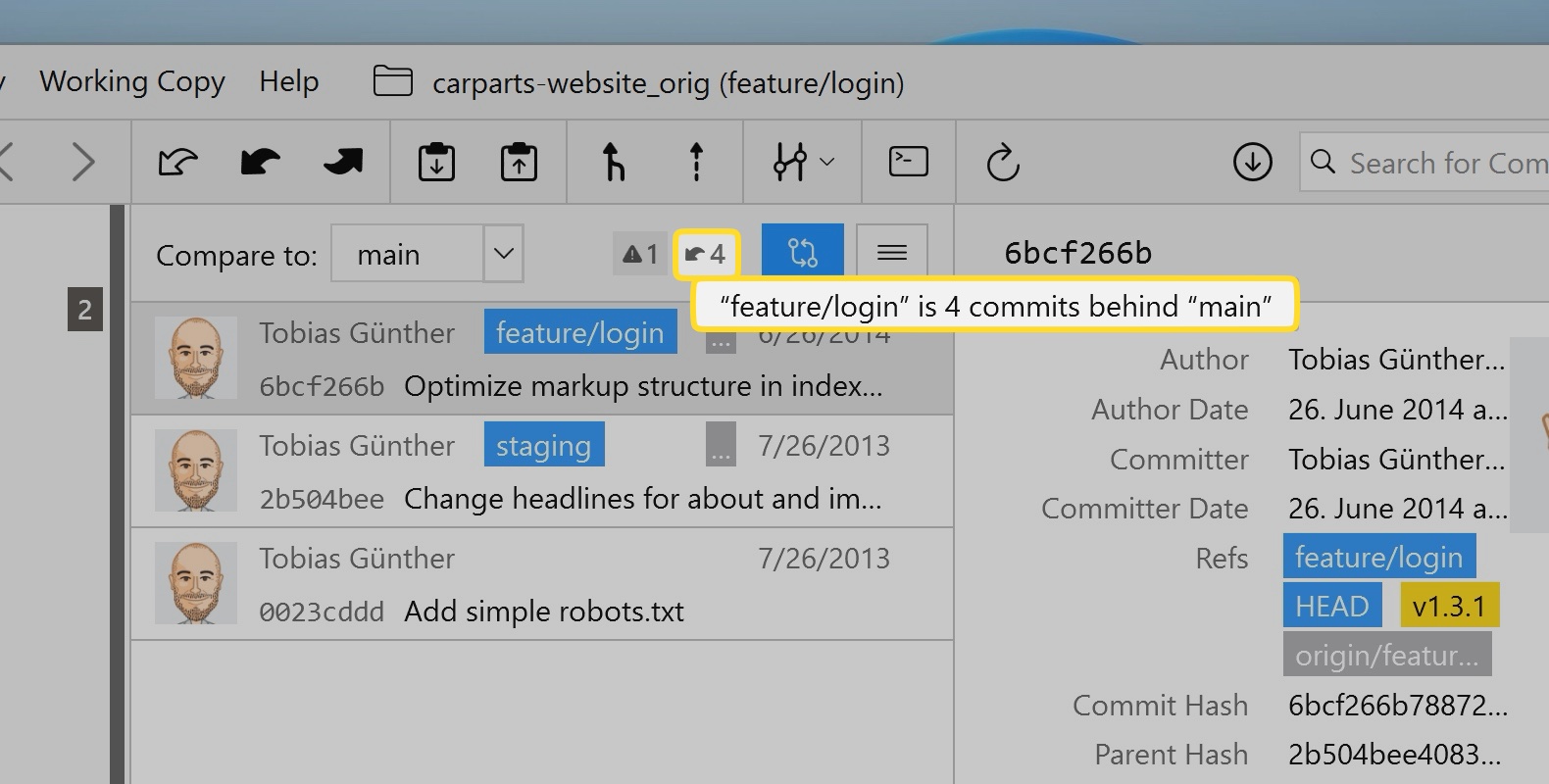Expand the ellipsis badge on staging commit
This screenshot has width=1549, height=784.
(721, 445)
